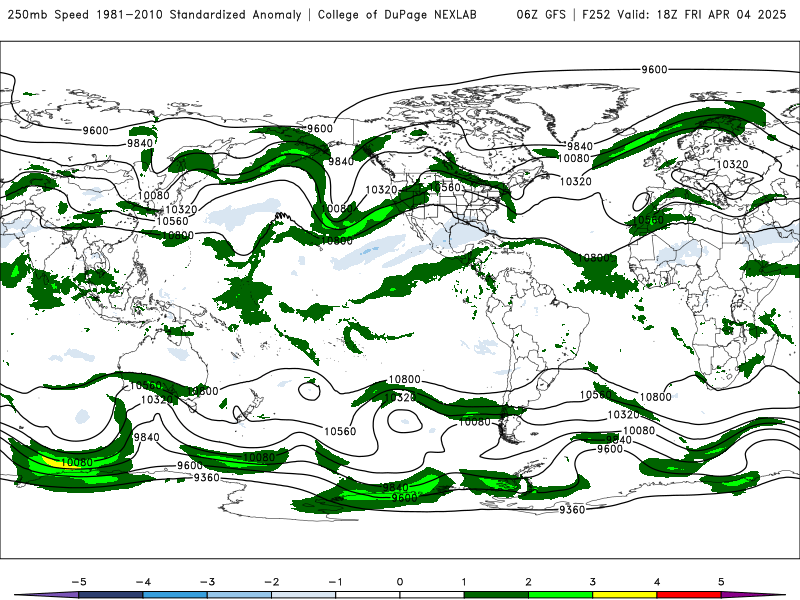Click the yellow 3 to 4 colorbar segment
This screenshot has height=600, width=800.
(x=625, y=595)
